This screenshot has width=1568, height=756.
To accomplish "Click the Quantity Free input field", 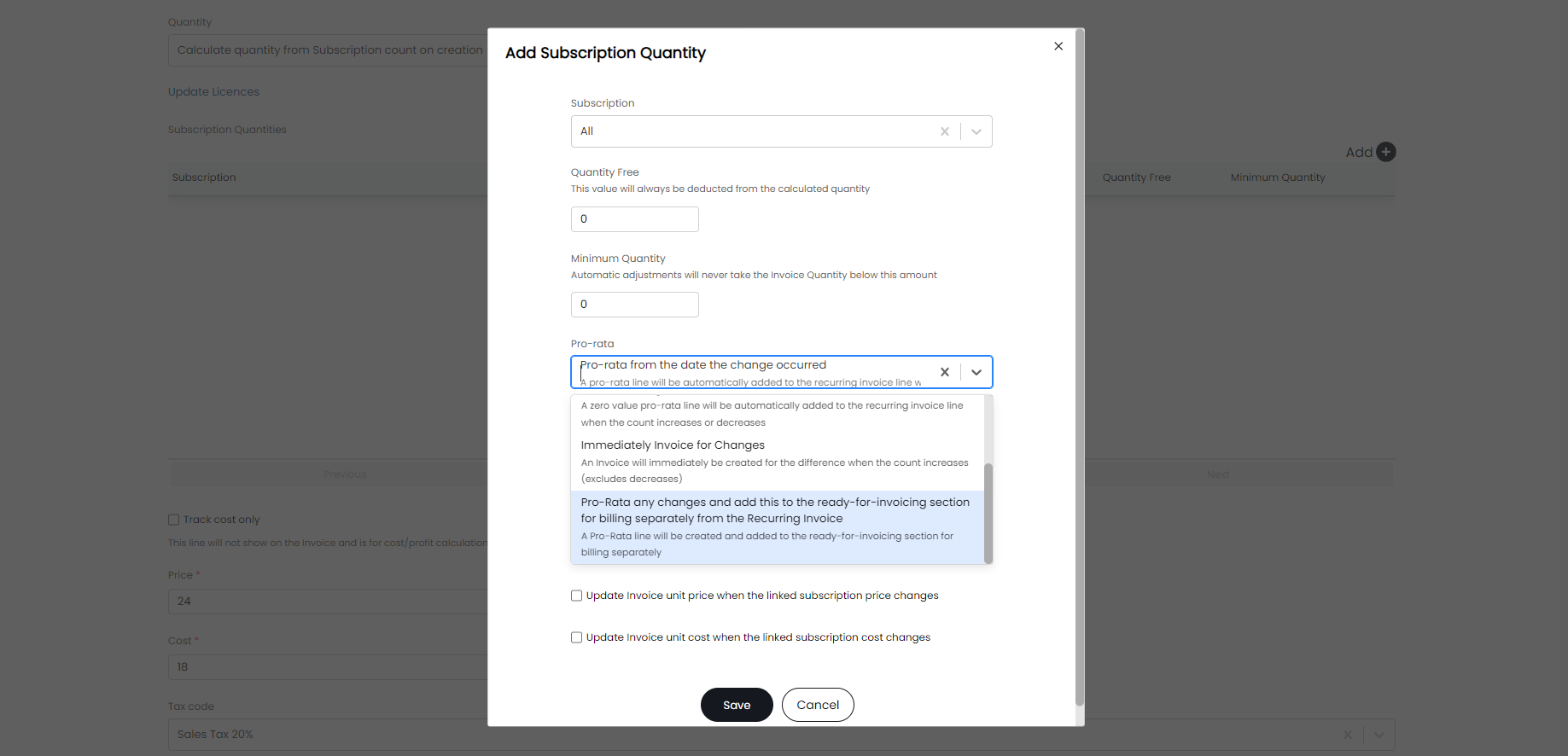I will coord(635,219).
